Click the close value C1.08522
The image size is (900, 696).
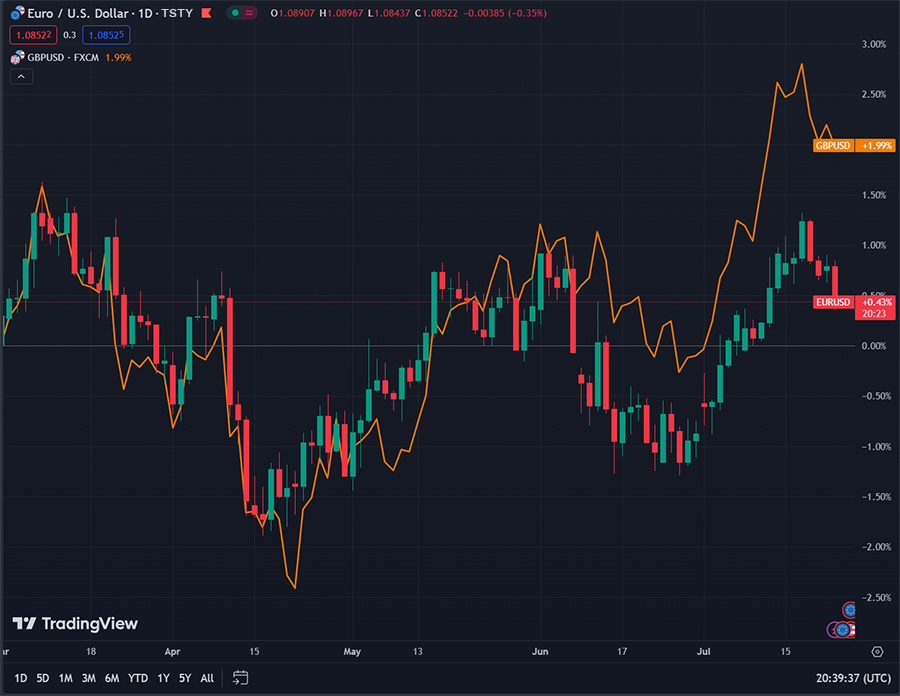click(x=436, y=13)
